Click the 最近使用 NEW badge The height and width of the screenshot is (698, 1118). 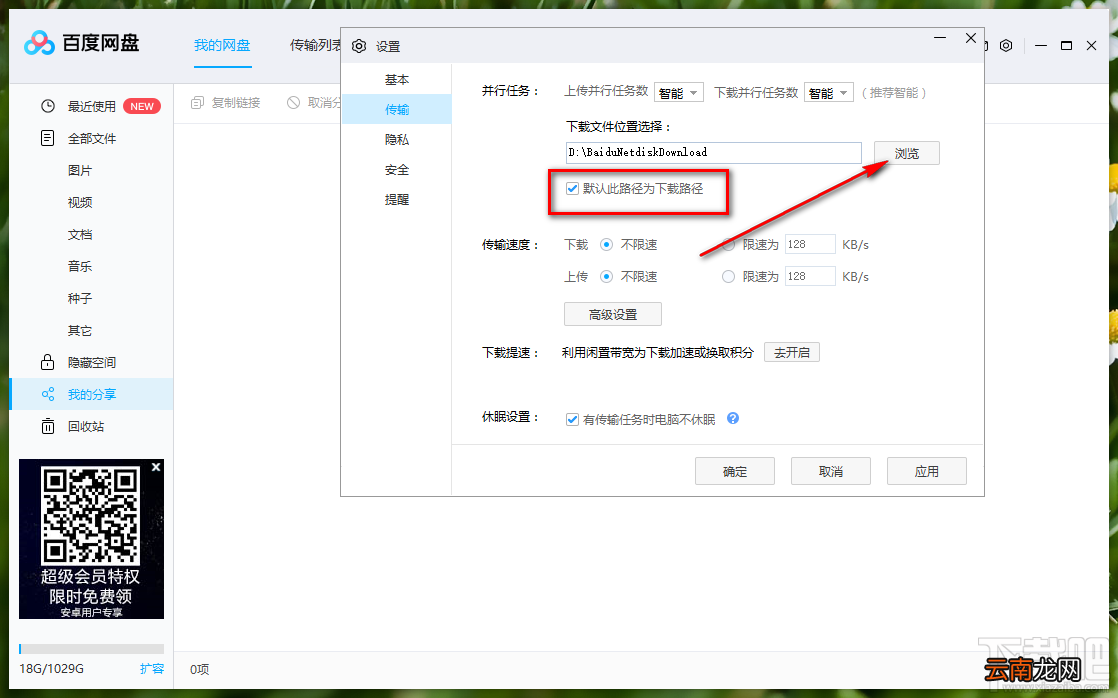click(x=142, y=106)
